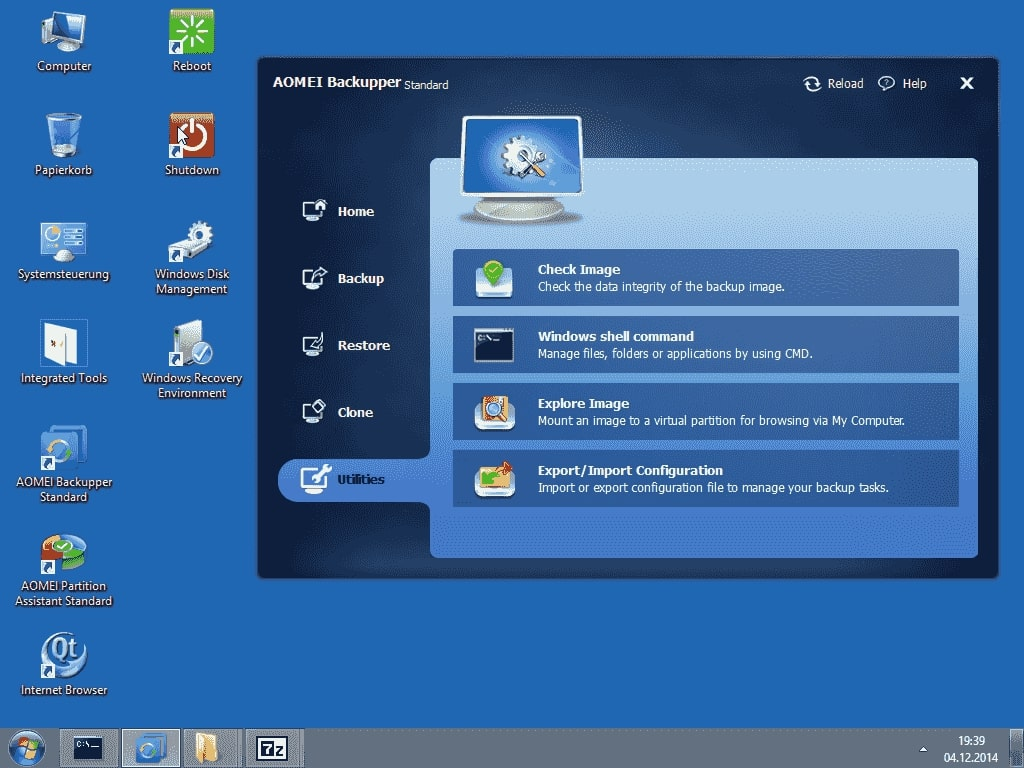This screenshot has height=768, width=1024.
Task: Click the Shutdown desktop shortcut
Action: 191,145
